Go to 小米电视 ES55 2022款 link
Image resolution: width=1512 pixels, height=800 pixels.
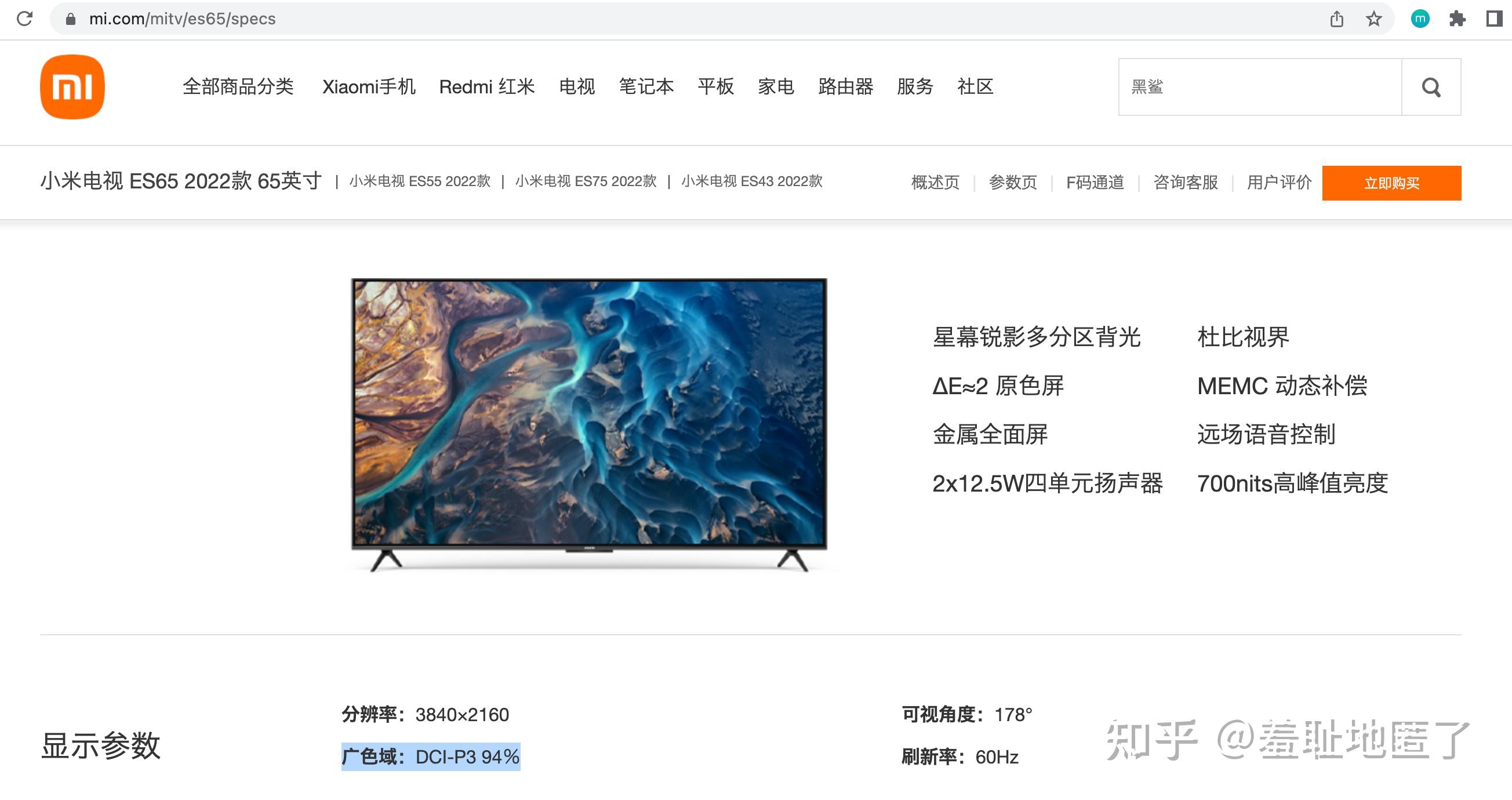tap(420, 181)
